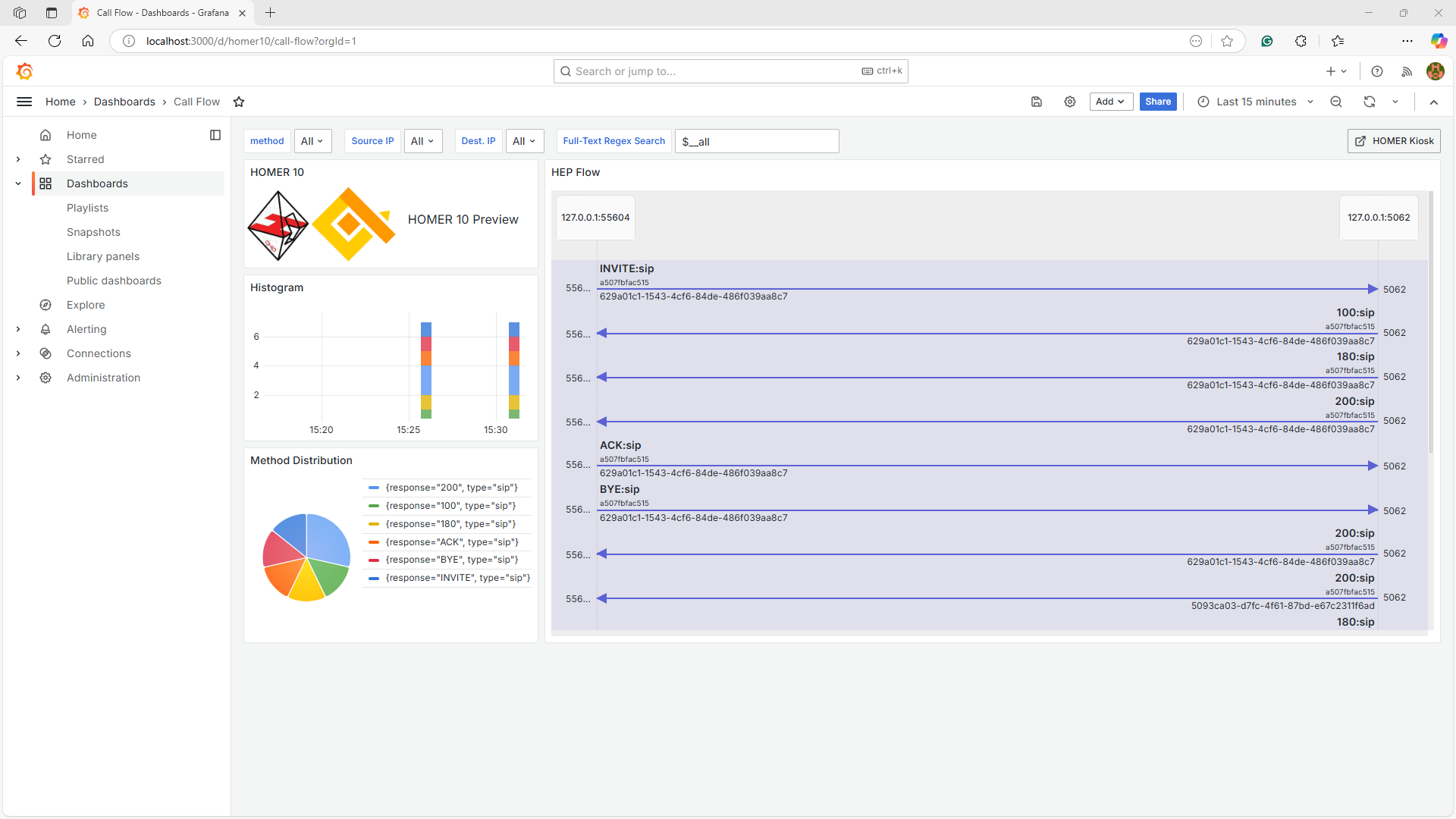Open the Dashboards breadcrumb item
This screenshot has width=1456, height=819.
(x=124, y=101)
